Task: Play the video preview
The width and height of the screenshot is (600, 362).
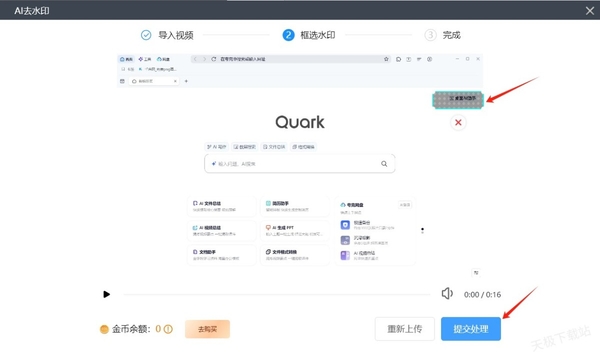Action: 106,294
